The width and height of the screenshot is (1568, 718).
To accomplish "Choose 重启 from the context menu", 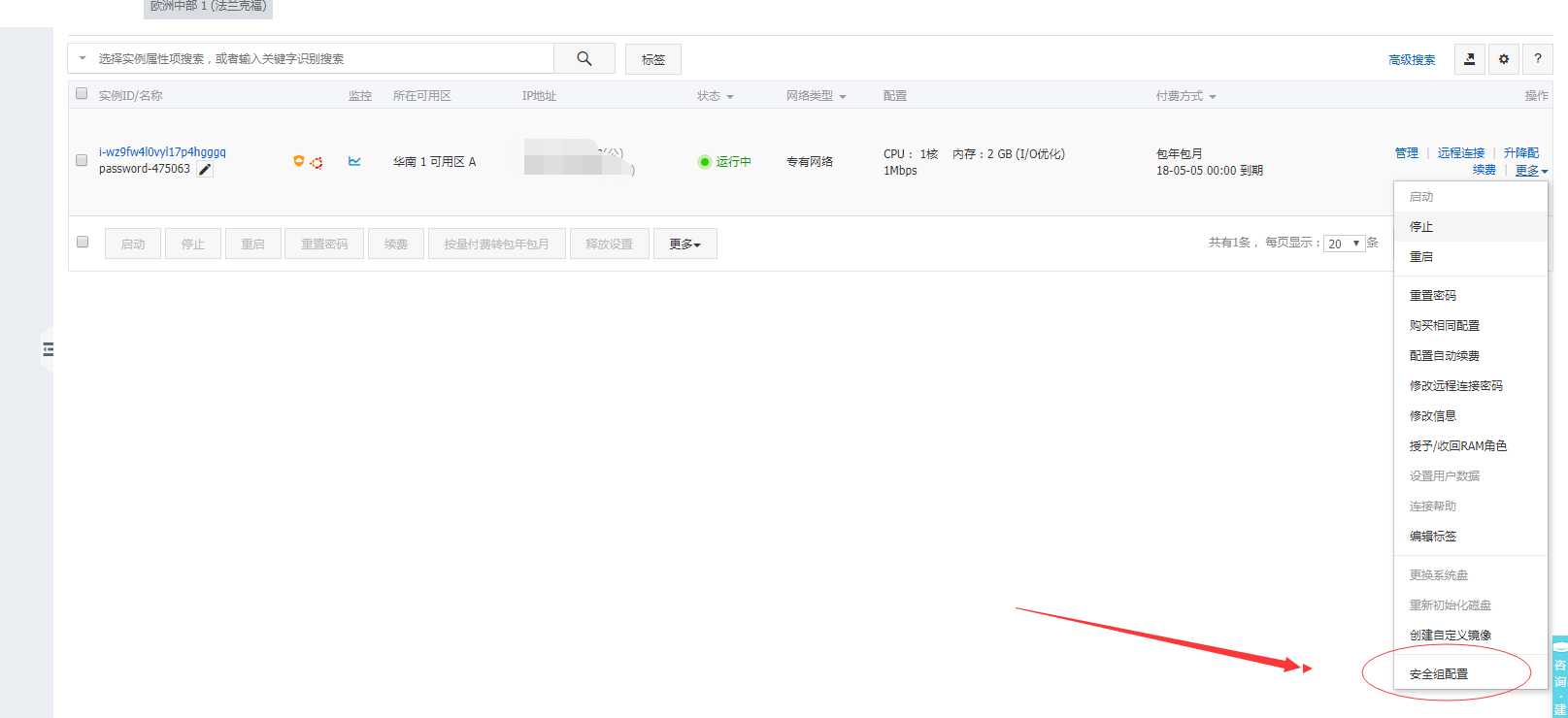I will tap(1470, 256).
